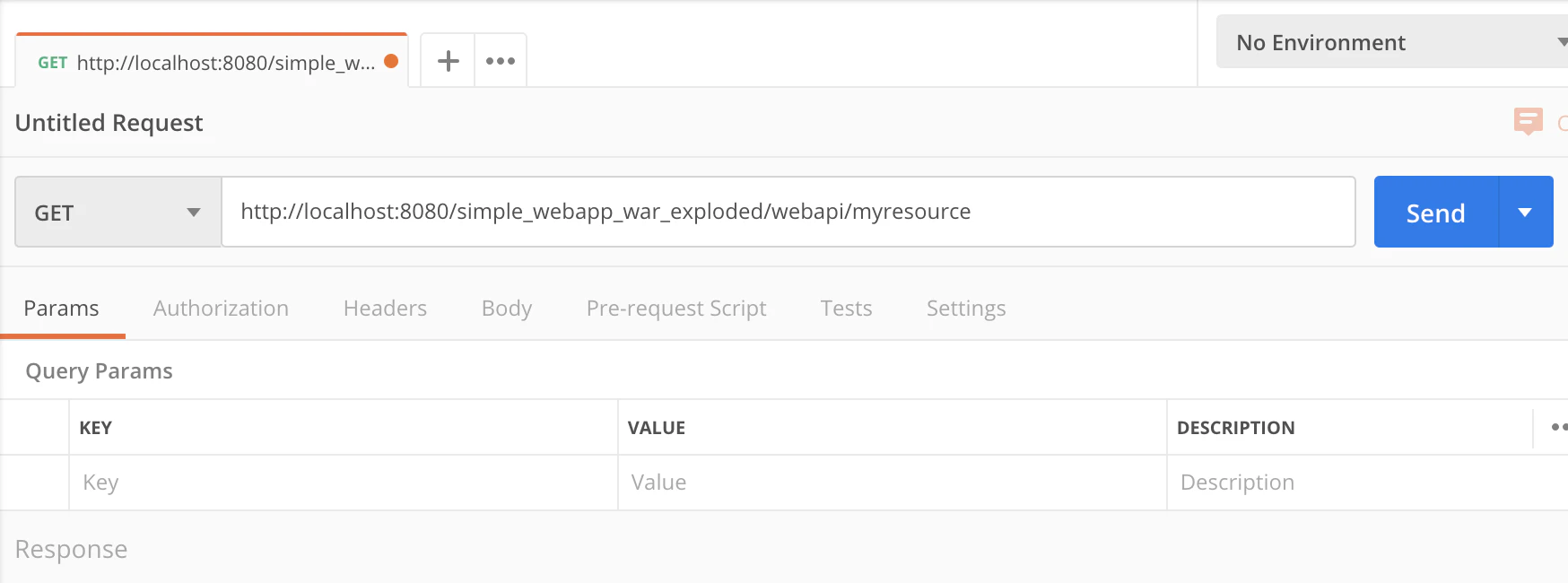Image resolution: width=1568 pixels, height=583 pixels.
Task: Click the query param Value field
Action: (893, 483)
